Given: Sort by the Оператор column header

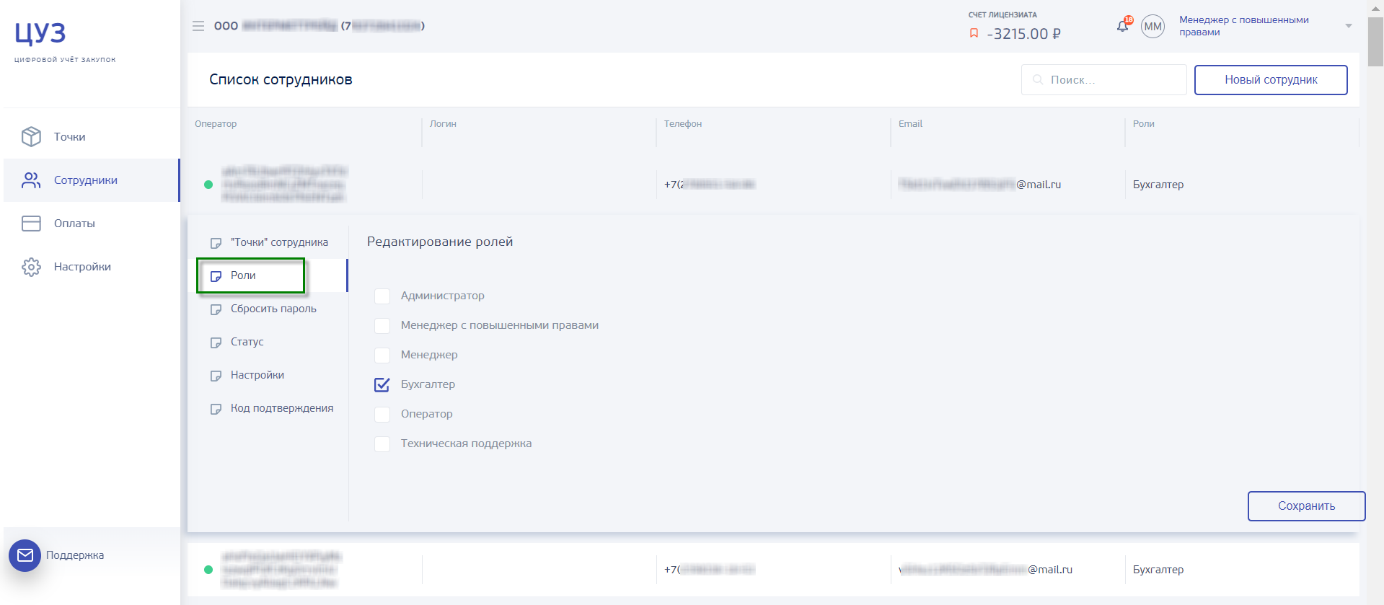Looking at the screenshot, I should tap(215, 124).
